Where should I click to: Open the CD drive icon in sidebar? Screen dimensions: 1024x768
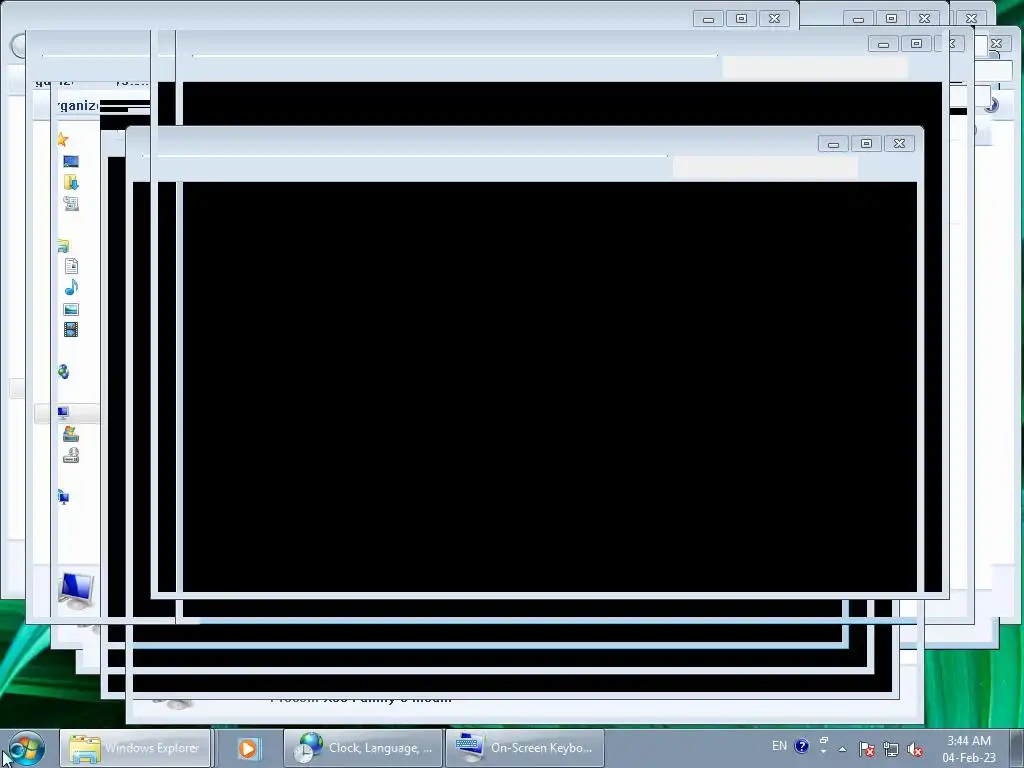click(71, 455)
